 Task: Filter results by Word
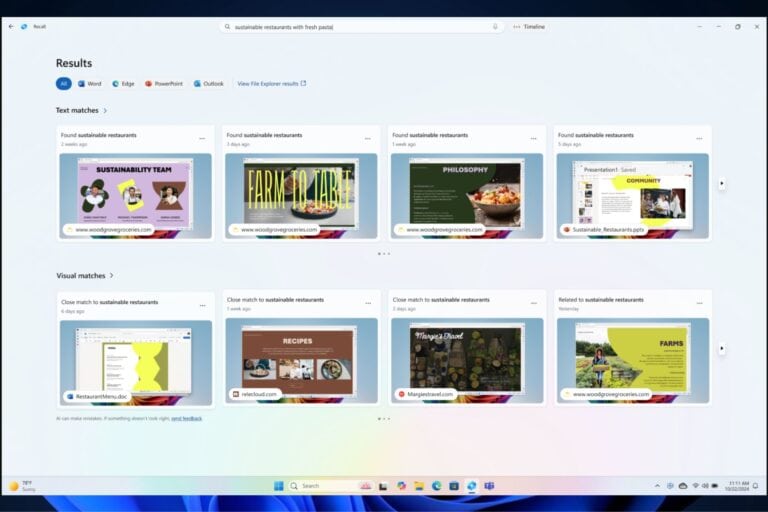(90, 84)
